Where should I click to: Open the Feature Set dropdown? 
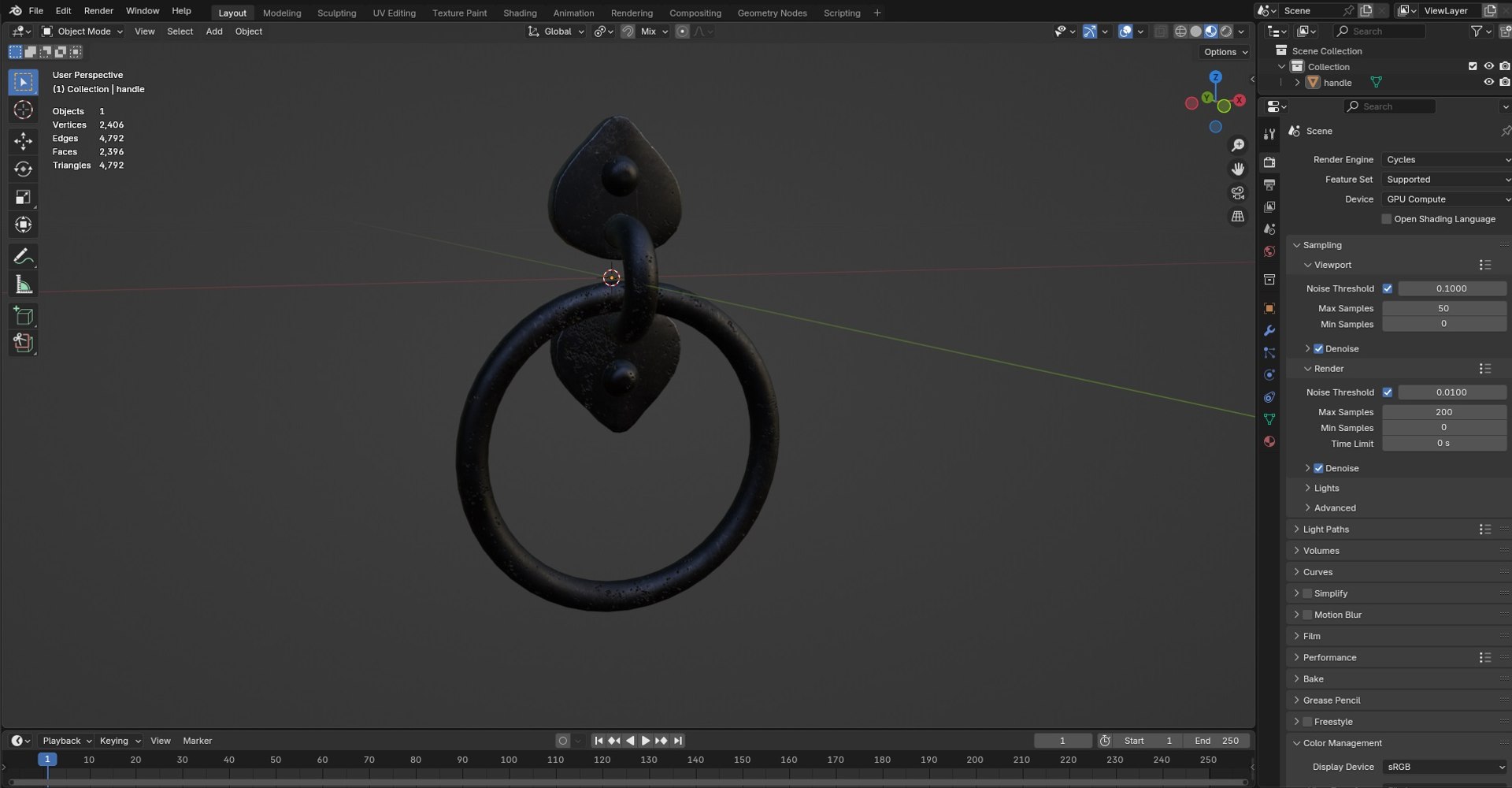click(x=1447, y=180)
